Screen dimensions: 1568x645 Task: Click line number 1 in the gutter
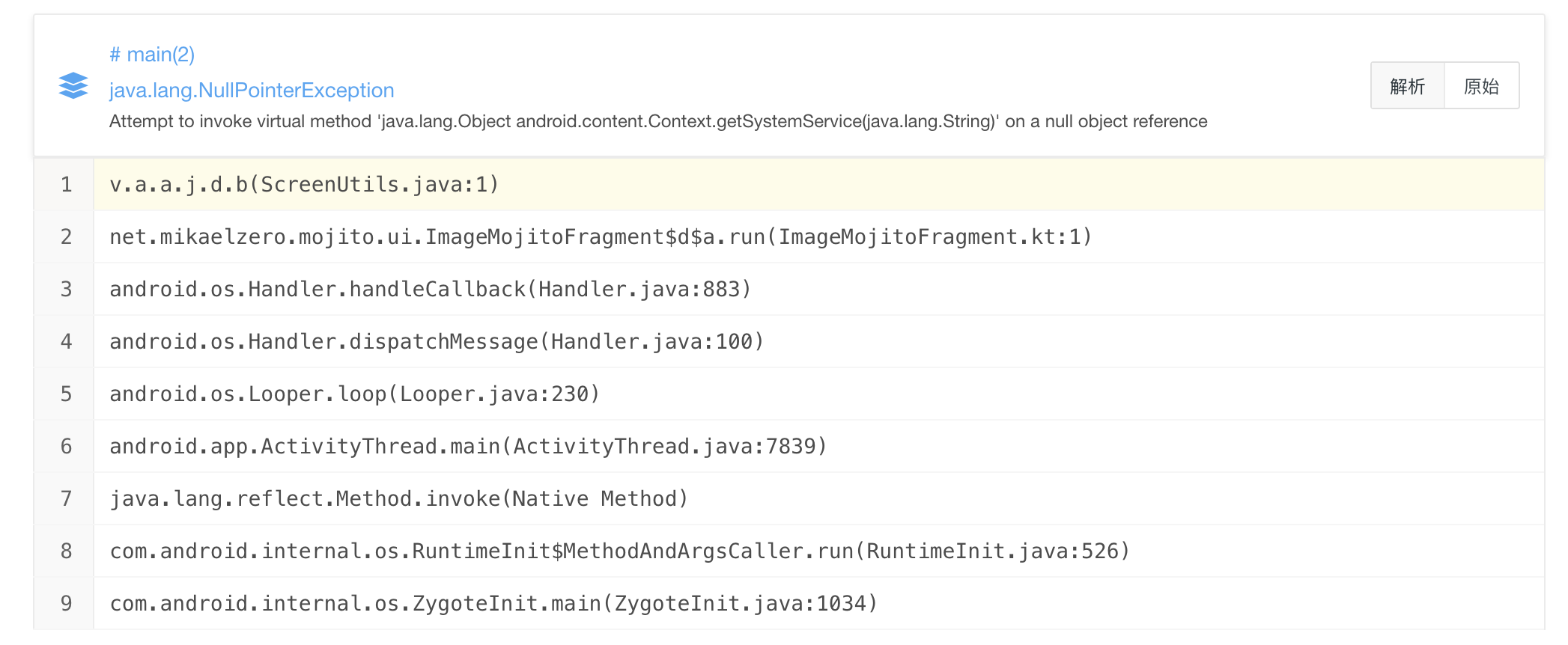[66, 183]
